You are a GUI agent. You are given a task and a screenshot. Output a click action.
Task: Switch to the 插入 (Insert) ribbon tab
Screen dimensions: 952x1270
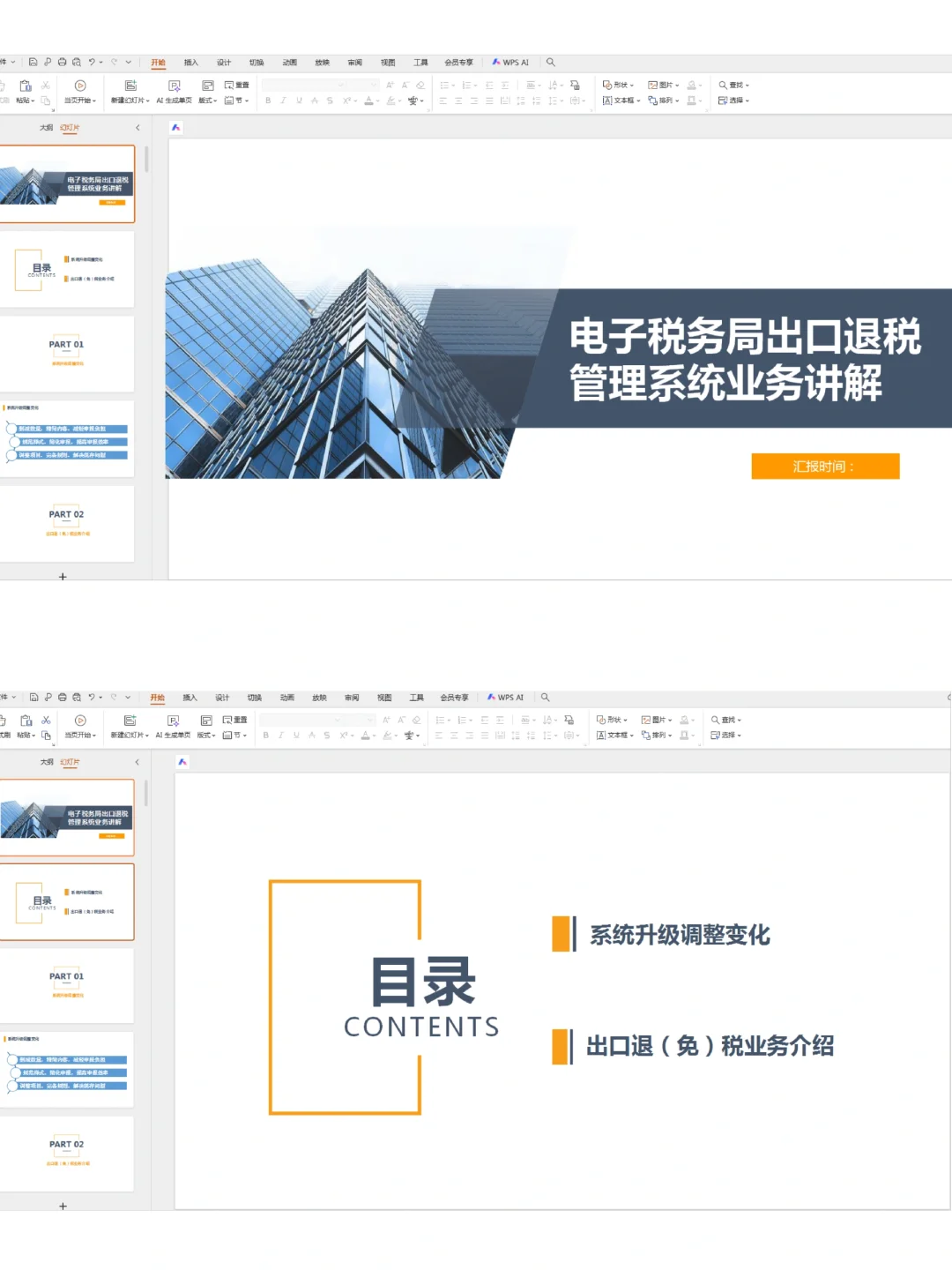pyautogui.click(x=190, y=62)
